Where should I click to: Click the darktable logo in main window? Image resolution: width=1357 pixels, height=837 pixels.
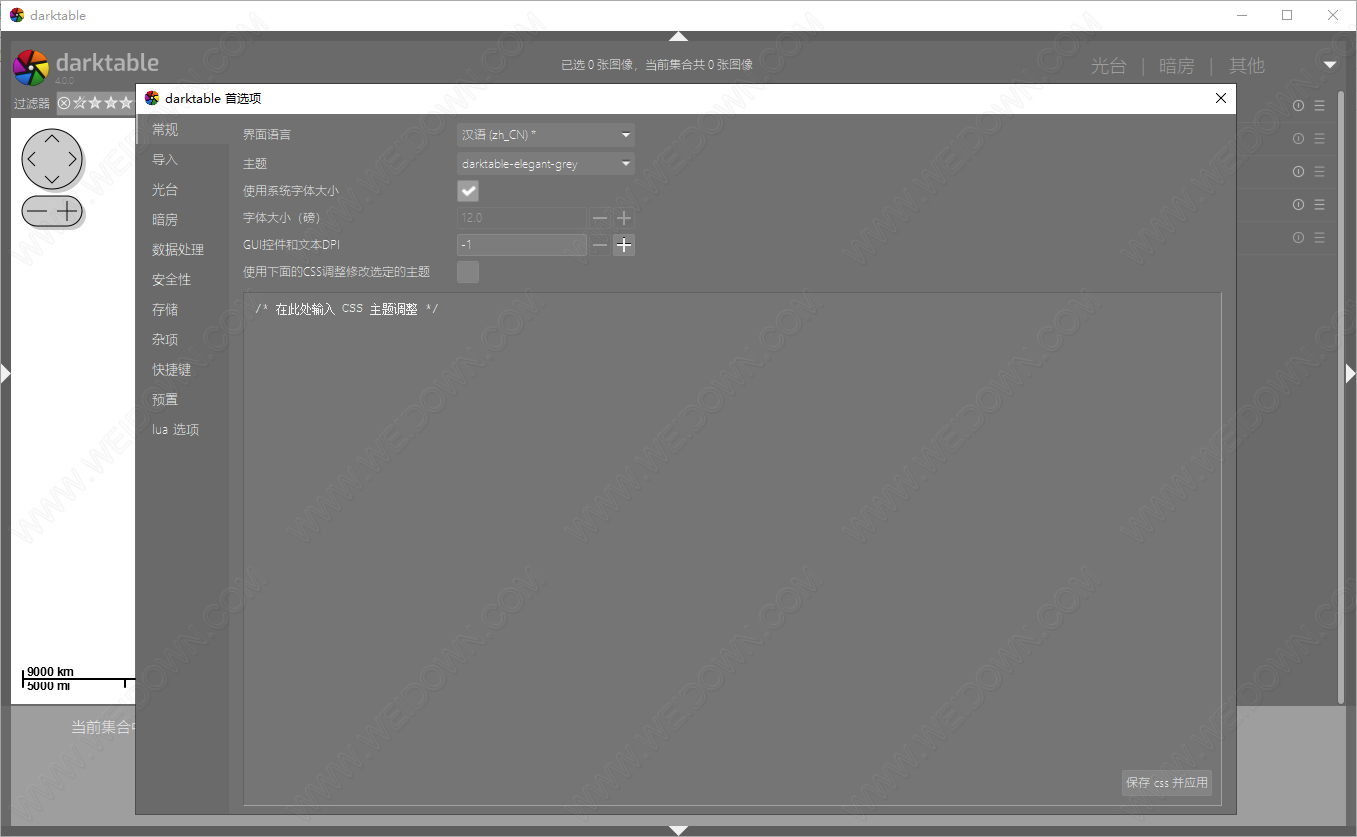pyautogui.click(x=30, y=67)
